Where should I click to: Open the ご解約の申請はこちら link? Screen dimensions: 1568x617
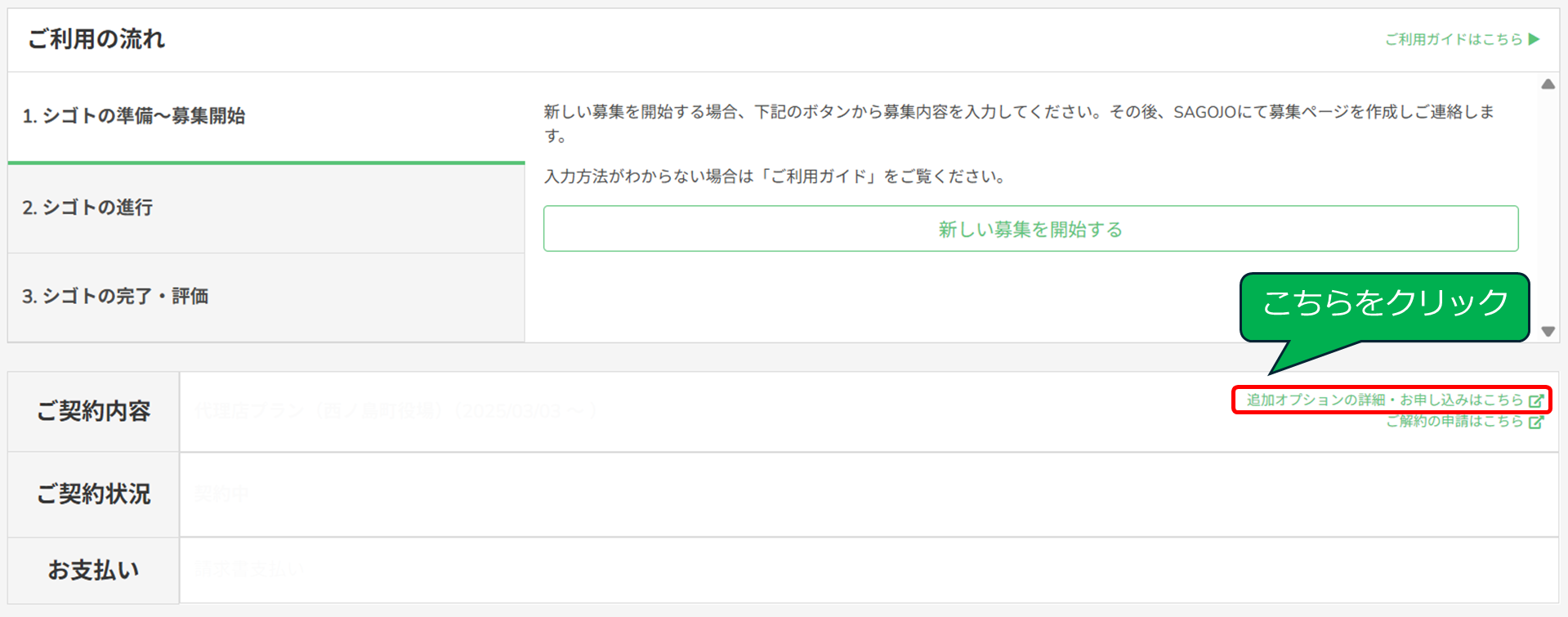click(x=1454, y=422)
